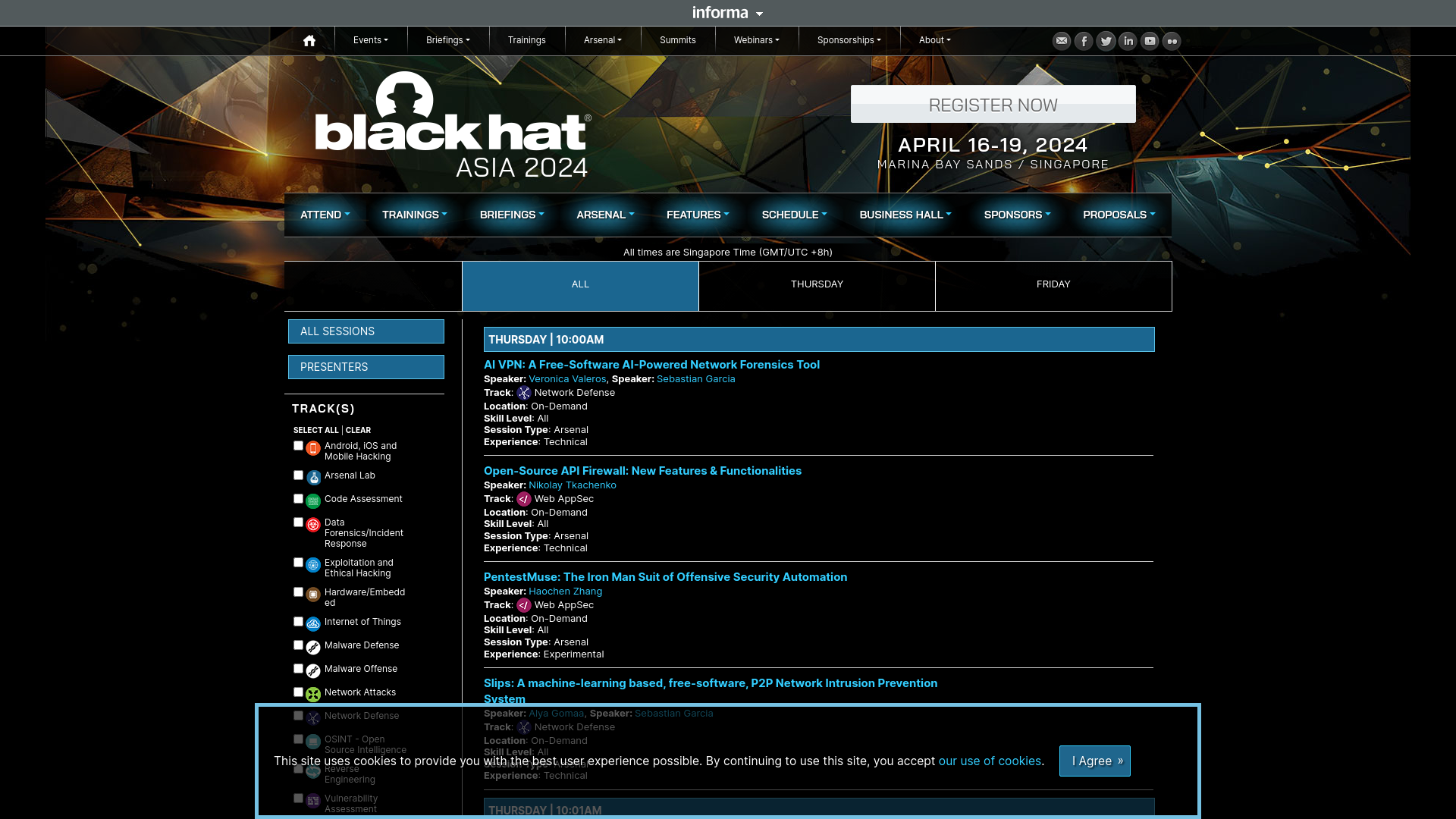Click the LinkedIn social media icon
1456x819 pixels.
(1128, 40)
